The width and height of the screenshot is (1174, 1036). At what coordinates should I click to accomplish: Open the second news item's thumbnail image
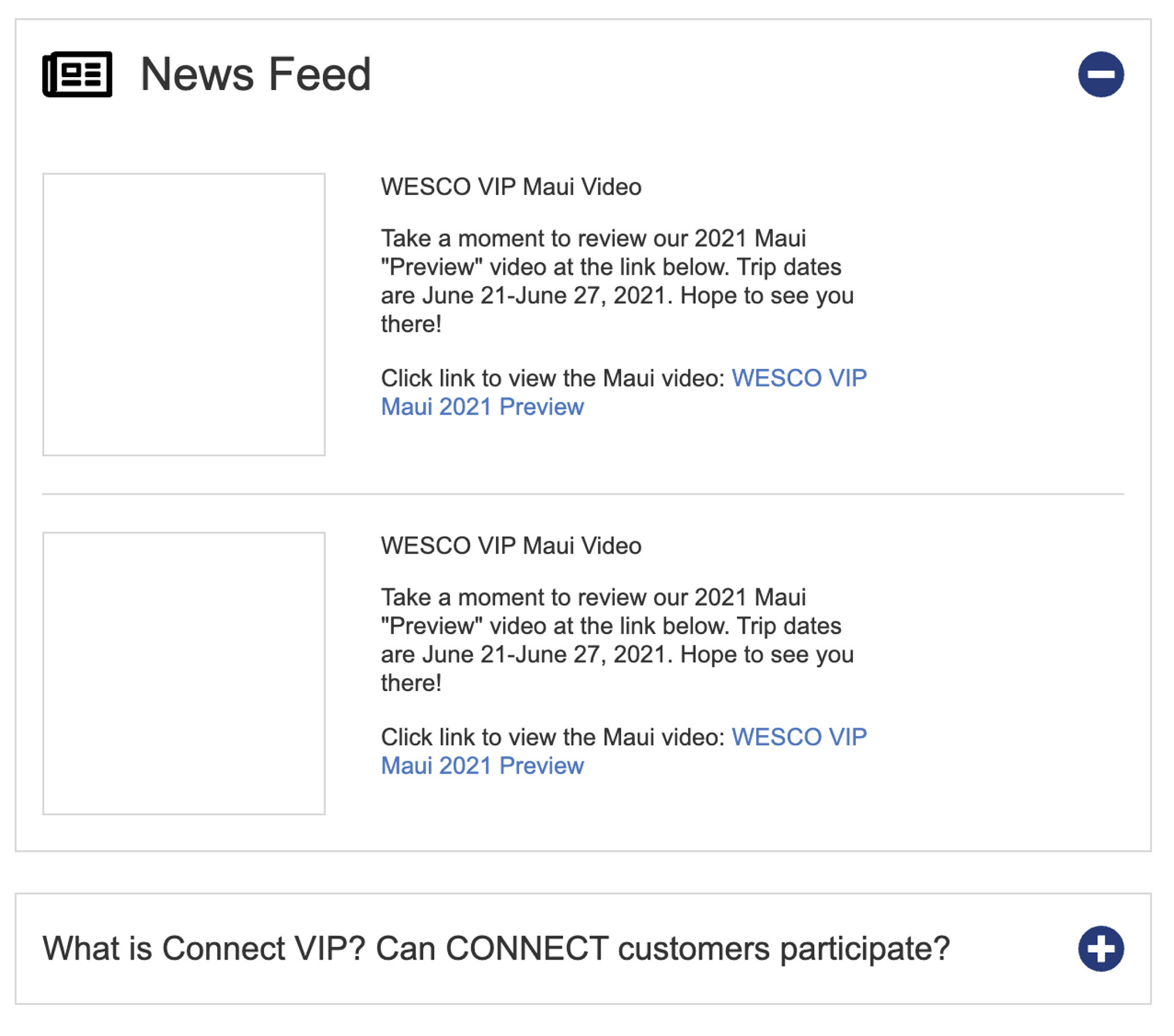tap(184, 673)
